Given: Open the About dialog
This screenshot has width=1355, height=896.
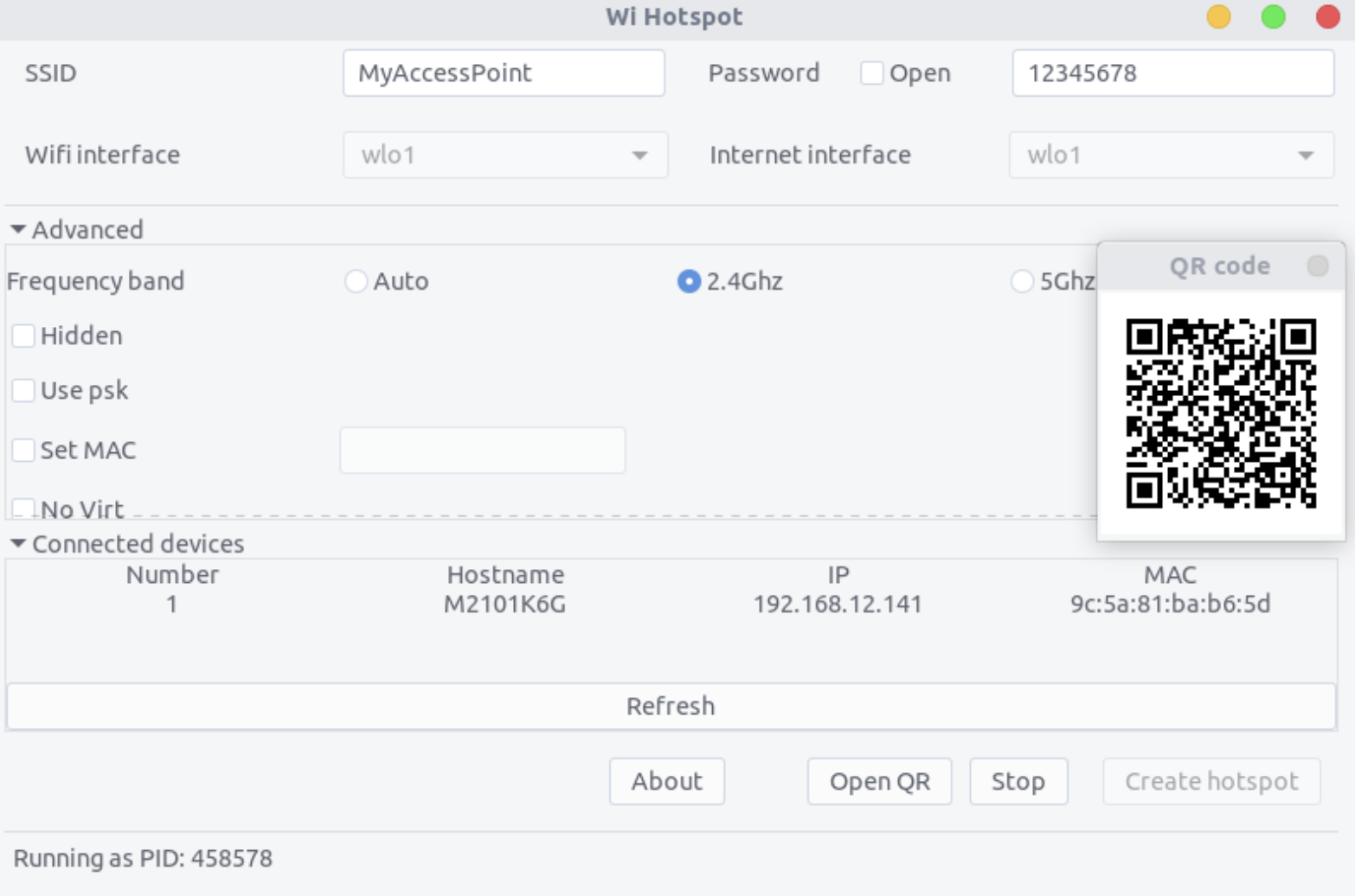Looking at the screenshot, I should point(667,782).
